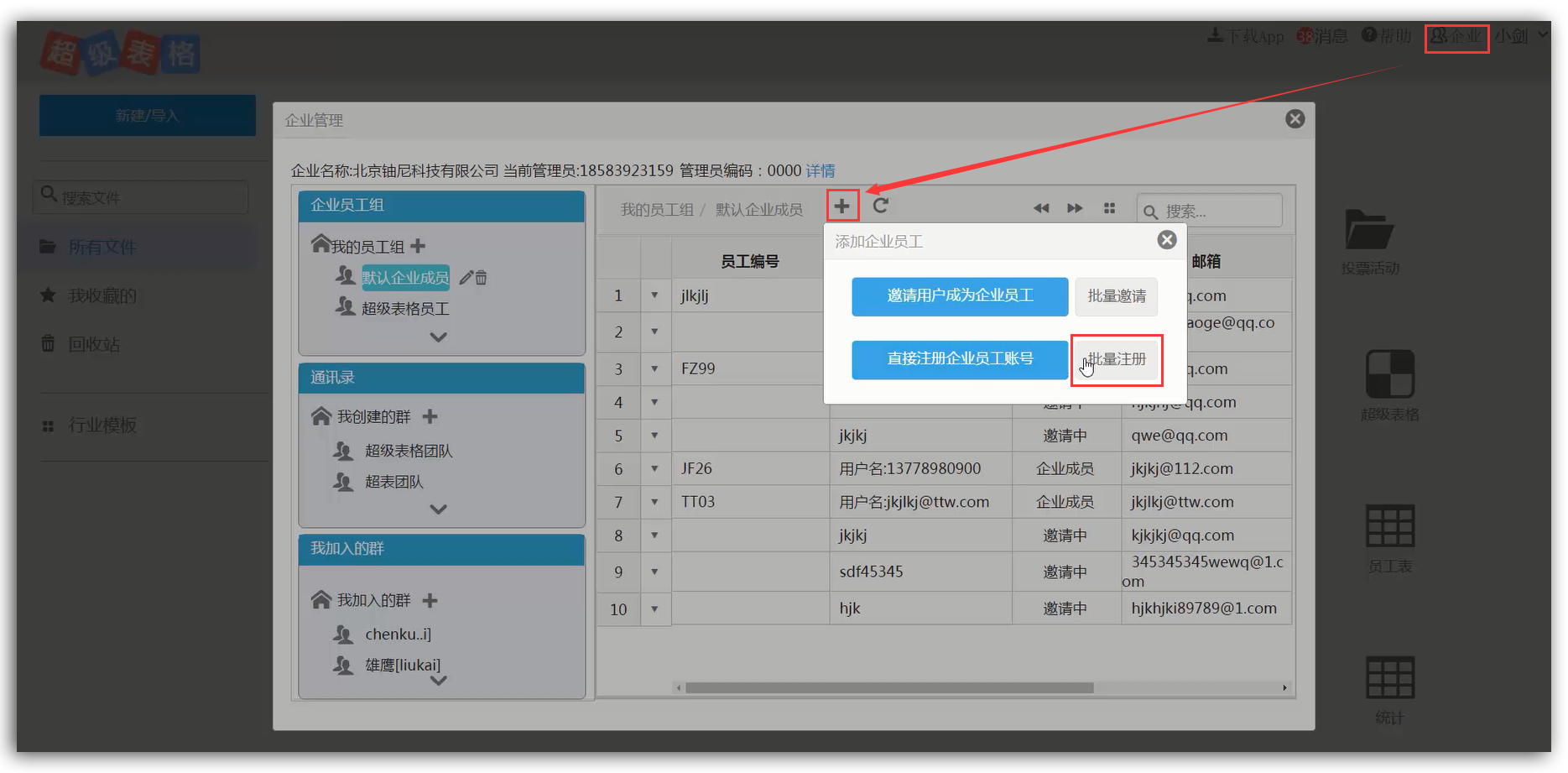
Task: Open 员工表 table icon on right
Action: point(1390,525)
